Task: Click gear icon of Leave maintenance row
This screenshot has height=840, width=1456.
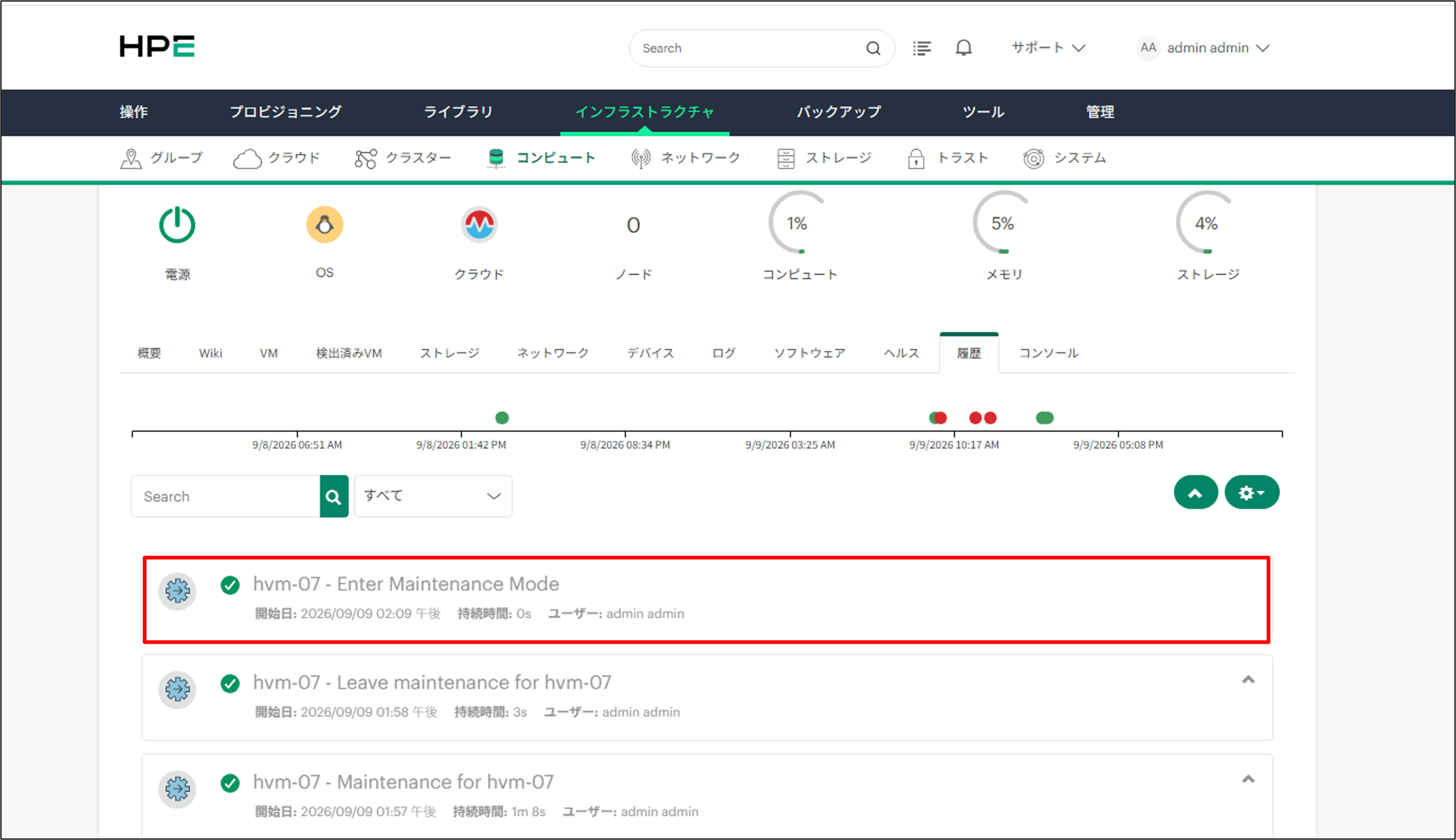Action: click(x=177, y=689)
